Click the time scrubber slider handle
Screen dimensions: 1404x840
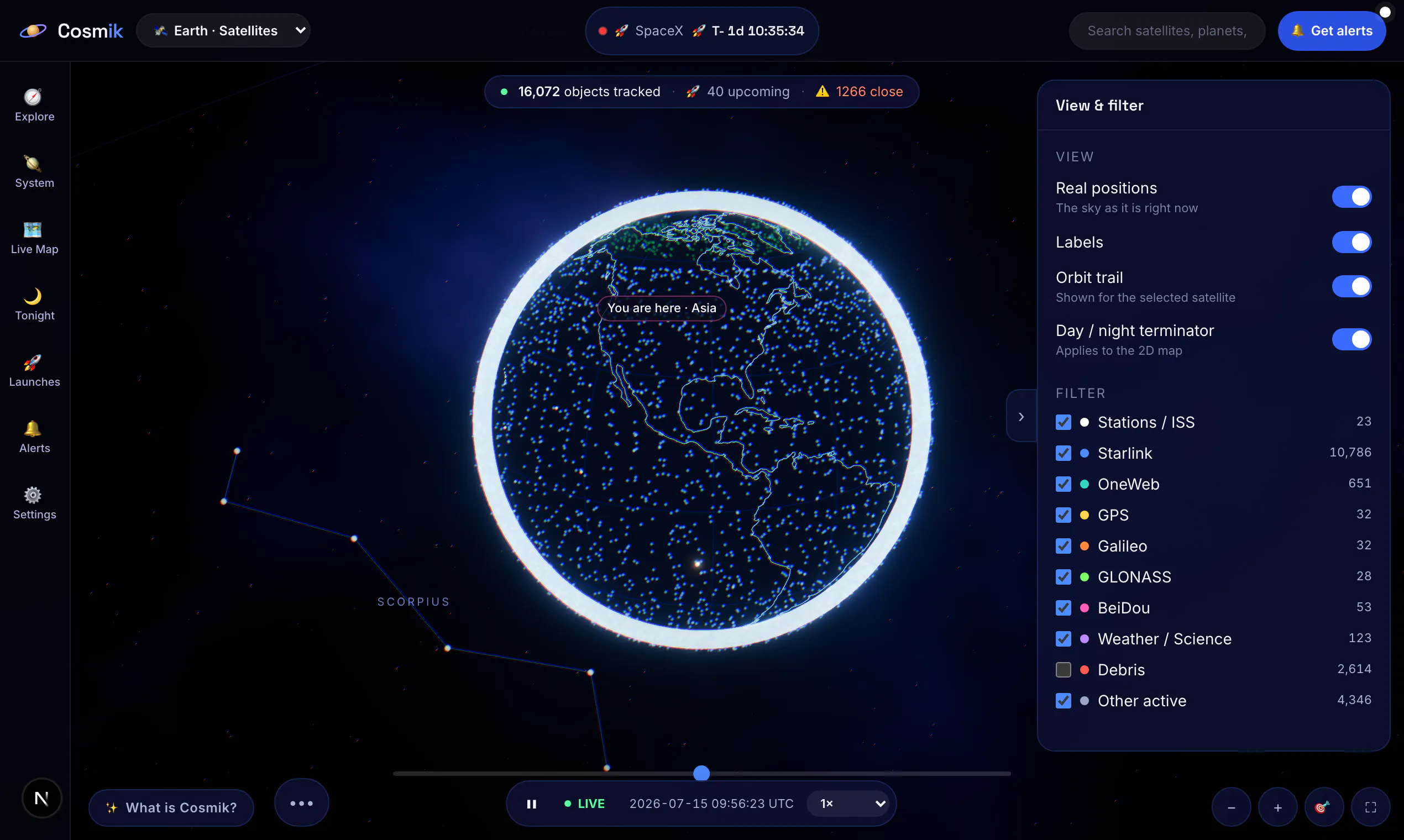coord(701,773)
